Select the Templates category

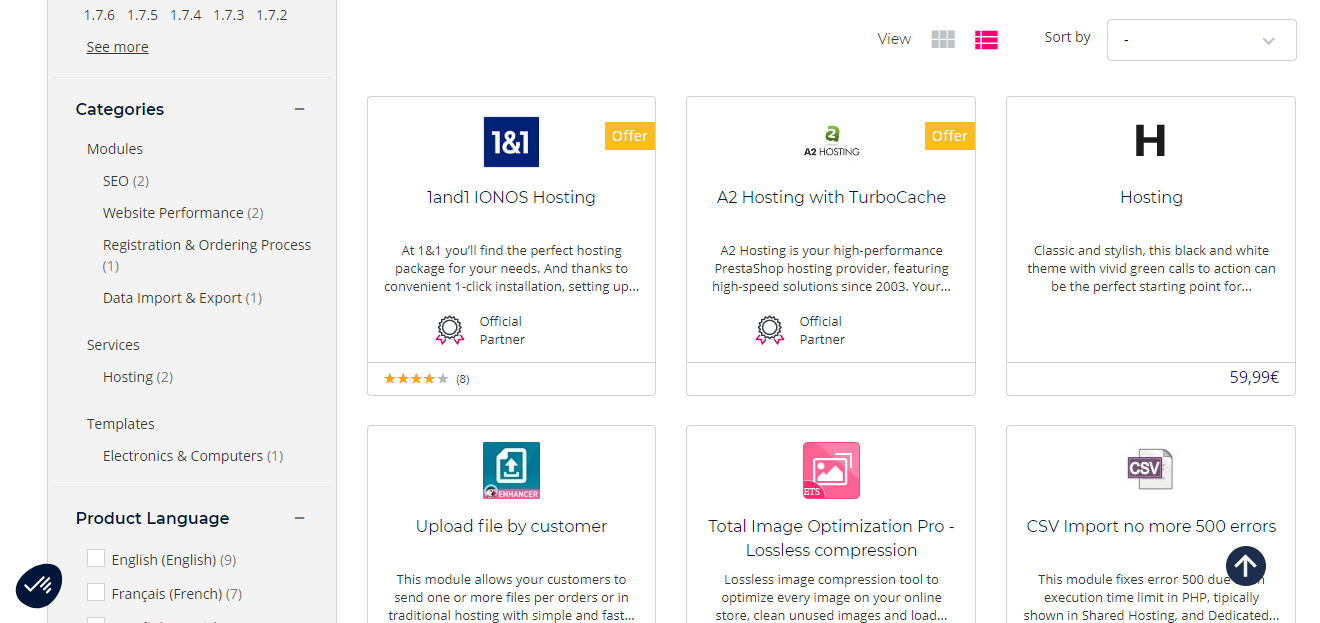pos(121,424)
